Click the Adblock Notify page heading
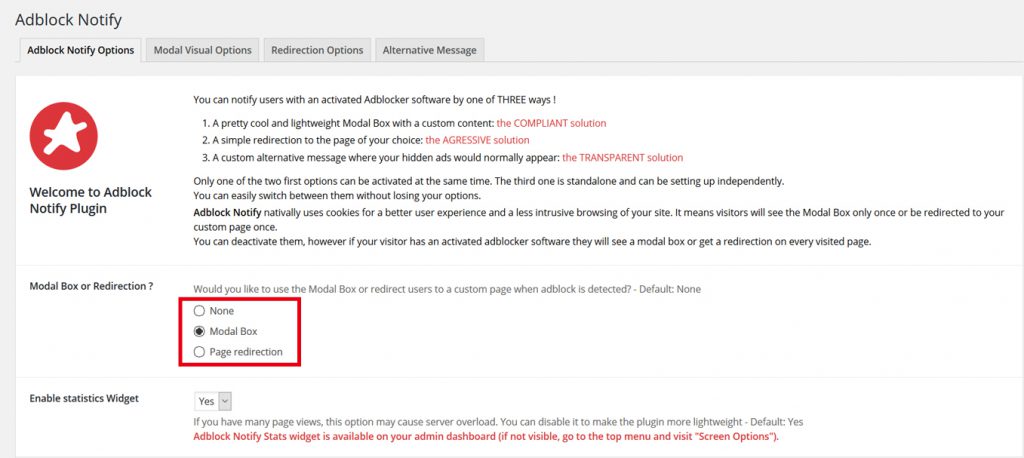Image resolution: width=1024 pixels, height=458 pixels. 69,20
